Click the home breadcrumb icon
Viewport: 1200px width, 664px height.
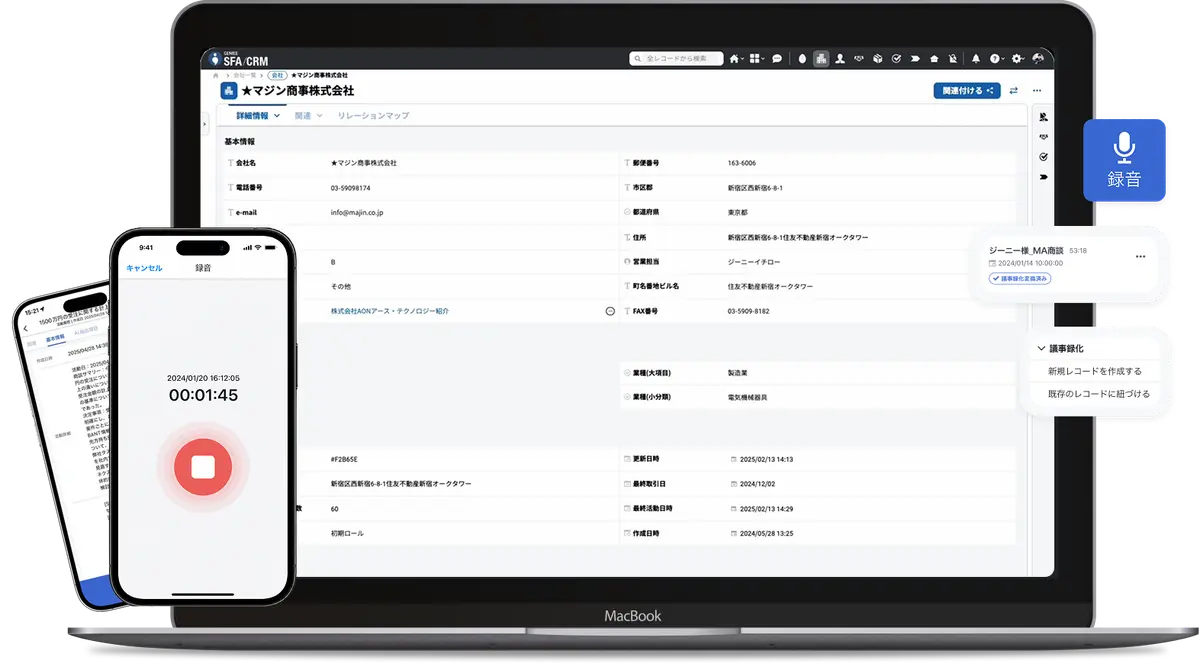216,76
